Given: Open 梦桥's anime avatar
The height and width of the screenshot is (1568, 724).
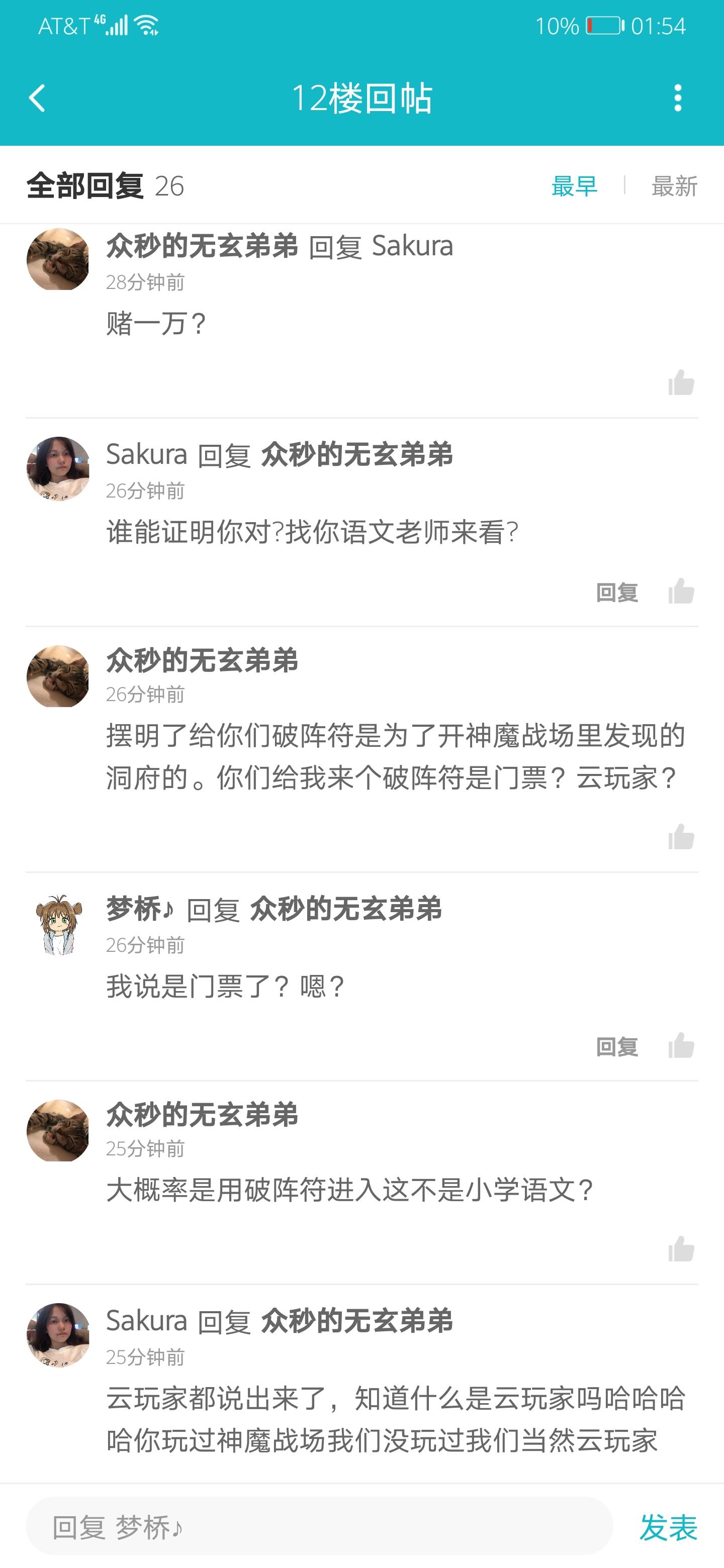Looking at the screenshot, I should click(x=58, y=923).
